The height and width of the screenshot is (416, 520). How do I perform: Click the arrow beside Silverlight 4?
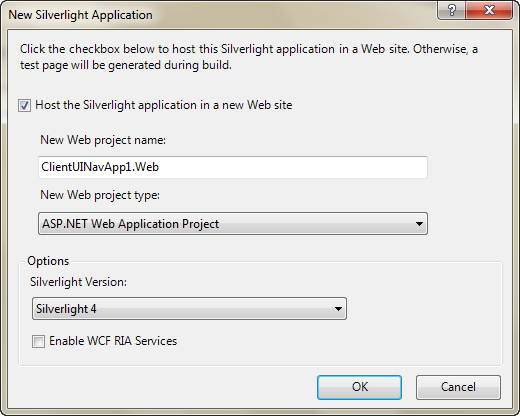(338, 309)
